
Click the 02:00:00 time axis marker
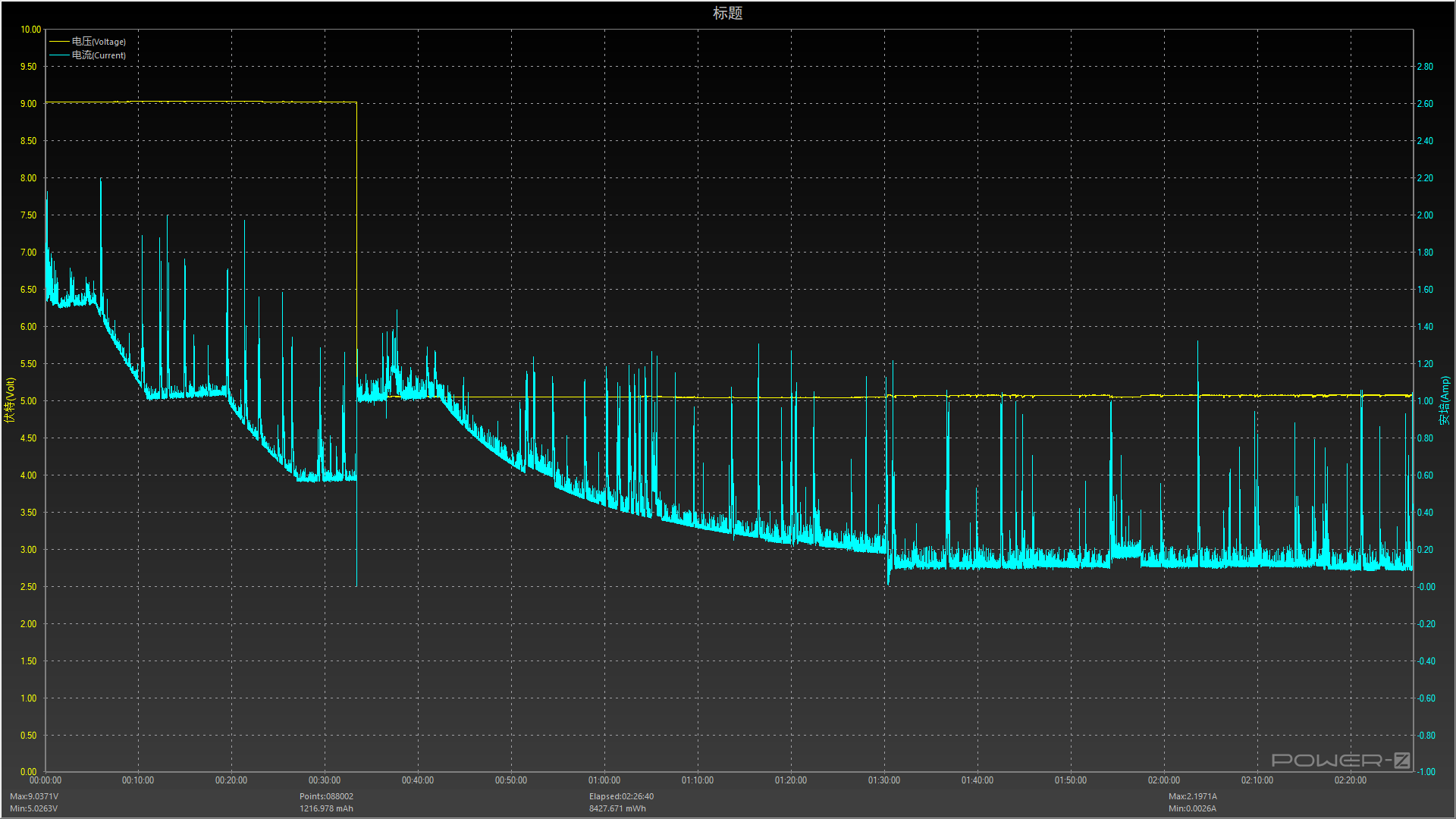[x=1163, y=780]
